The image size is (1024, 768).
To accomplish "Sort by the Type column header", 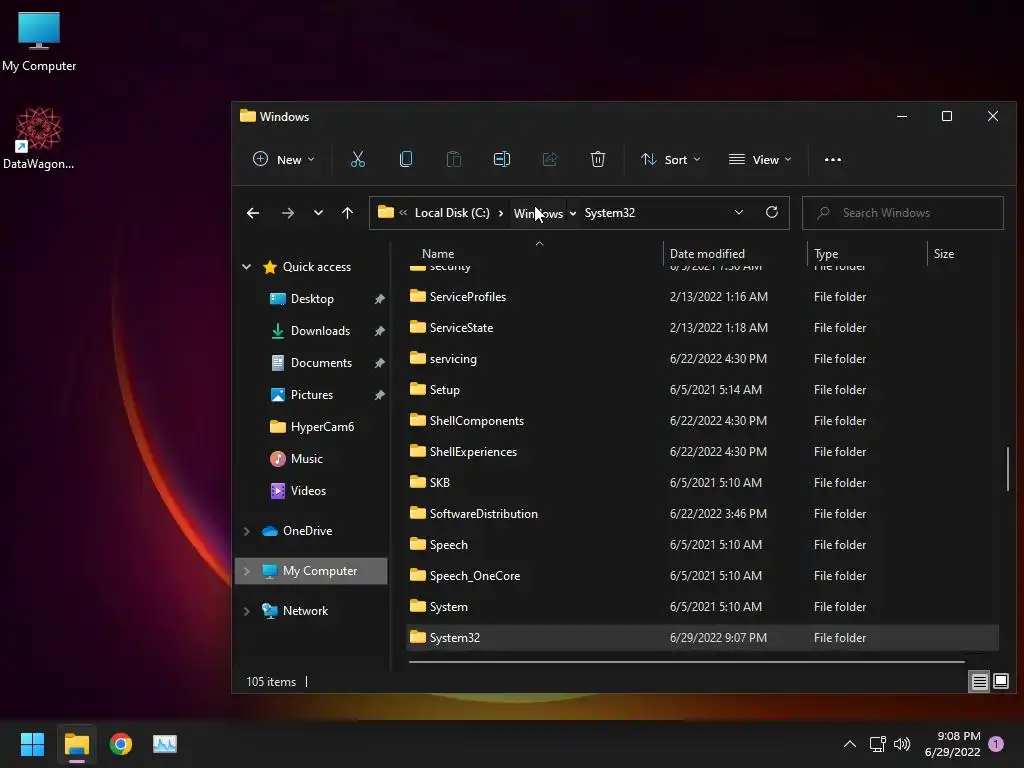I will point(825,253).
